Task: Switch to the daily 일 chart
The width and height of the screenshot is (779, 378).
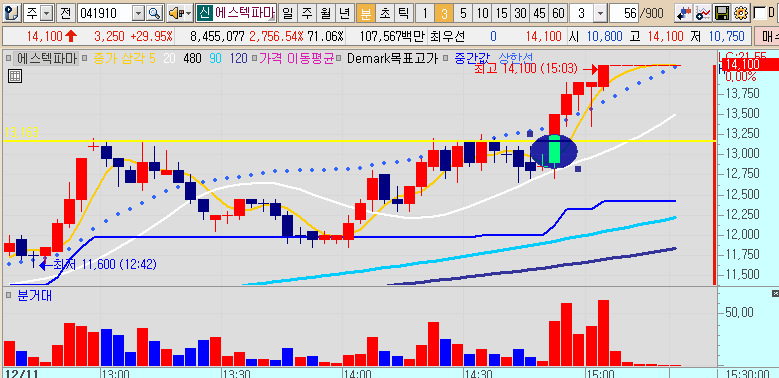Action: tap(287, 13)
